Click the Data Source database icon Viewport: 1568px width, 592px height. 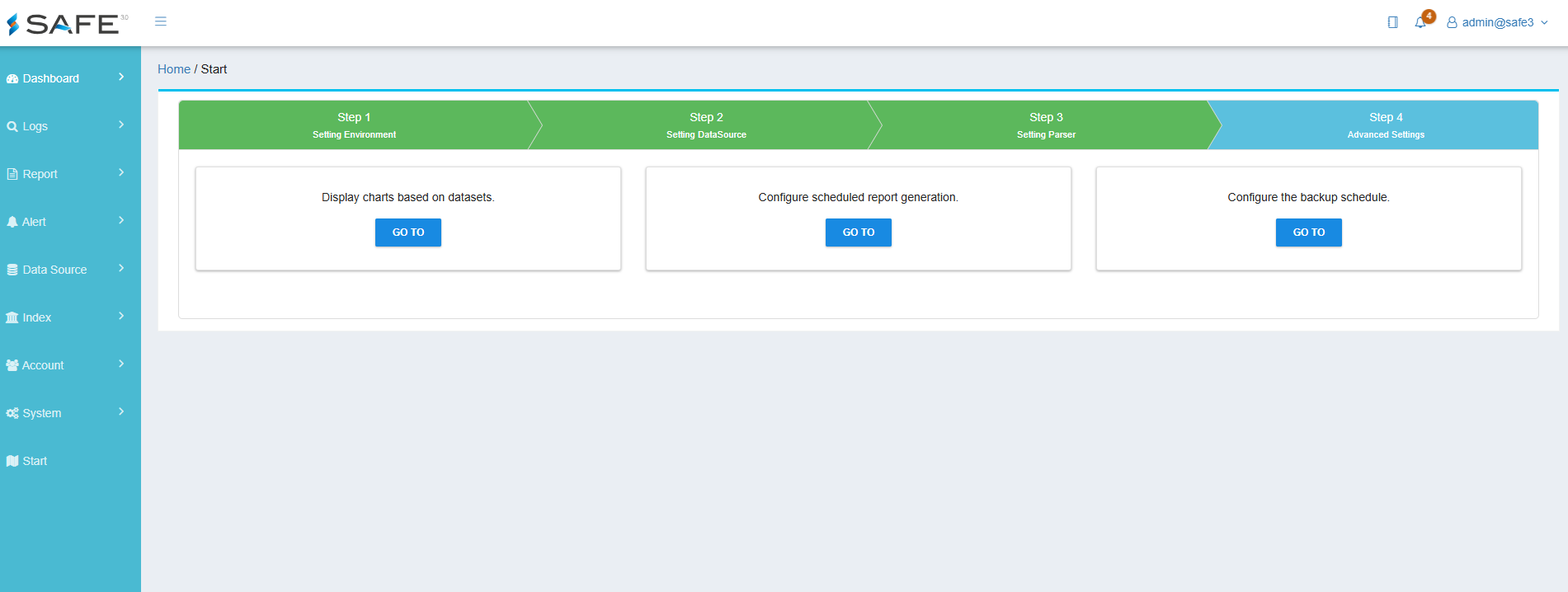12,270
